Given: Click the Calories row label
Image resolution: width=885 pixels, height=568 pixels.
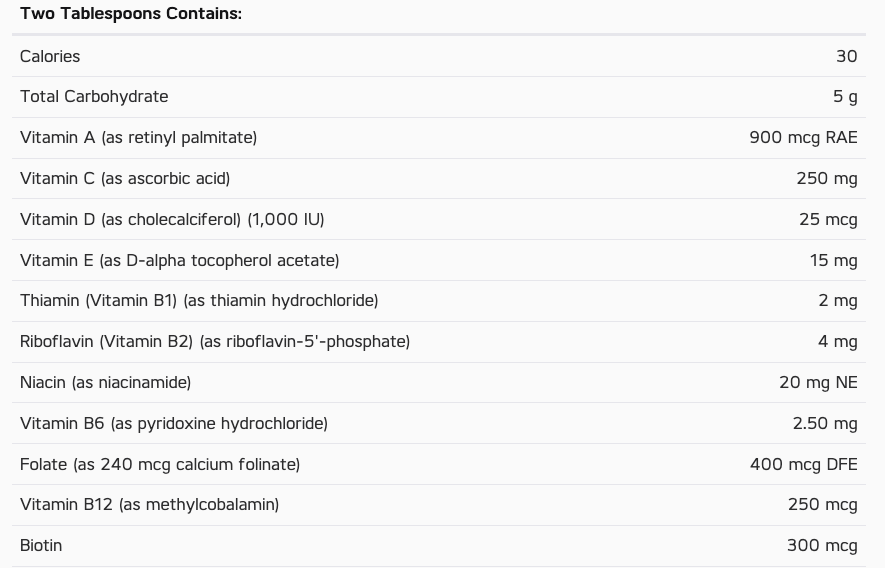Looking at the screenshot, I should click(x=50, y=56).
